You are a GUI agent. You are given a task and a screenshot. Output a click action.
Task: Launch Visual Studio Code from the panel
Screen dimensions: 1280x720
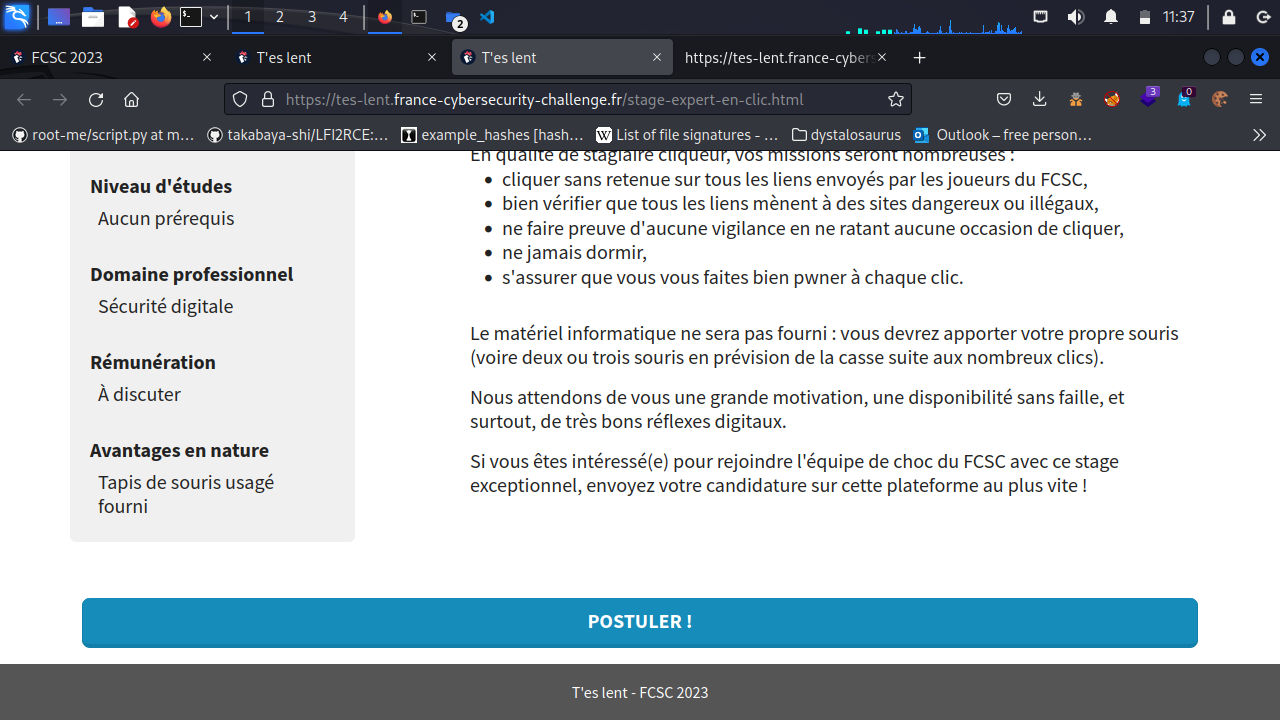tap(487, 17)
